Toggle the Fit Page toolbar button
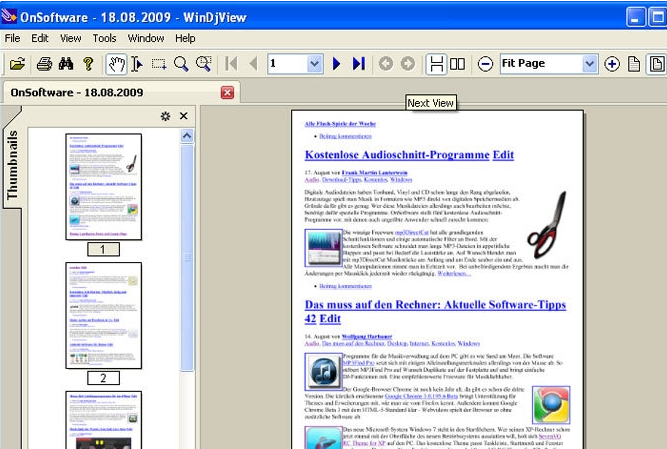Image resolution: width=667 pixels, height=449 pixels. tap(656, 64)
